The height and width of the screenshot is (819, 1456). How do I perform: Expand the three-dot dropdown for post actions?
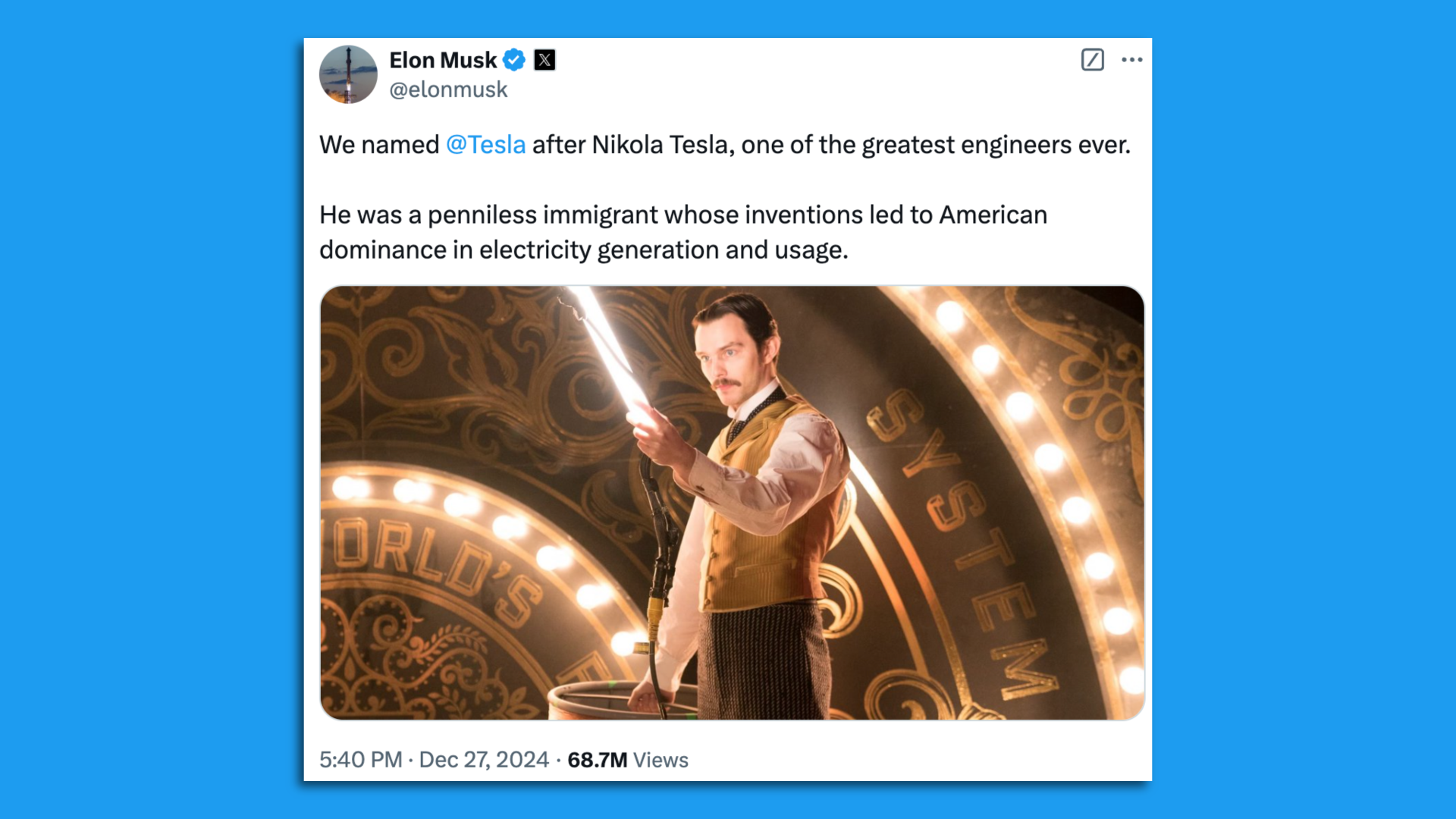[x=1131, y=59]
